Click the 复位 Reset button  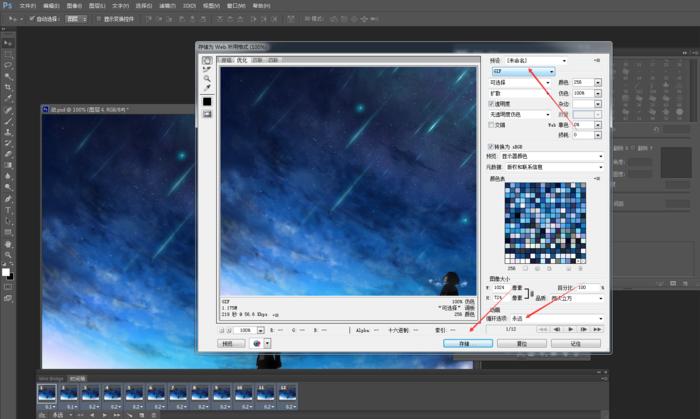pos(522,344)
